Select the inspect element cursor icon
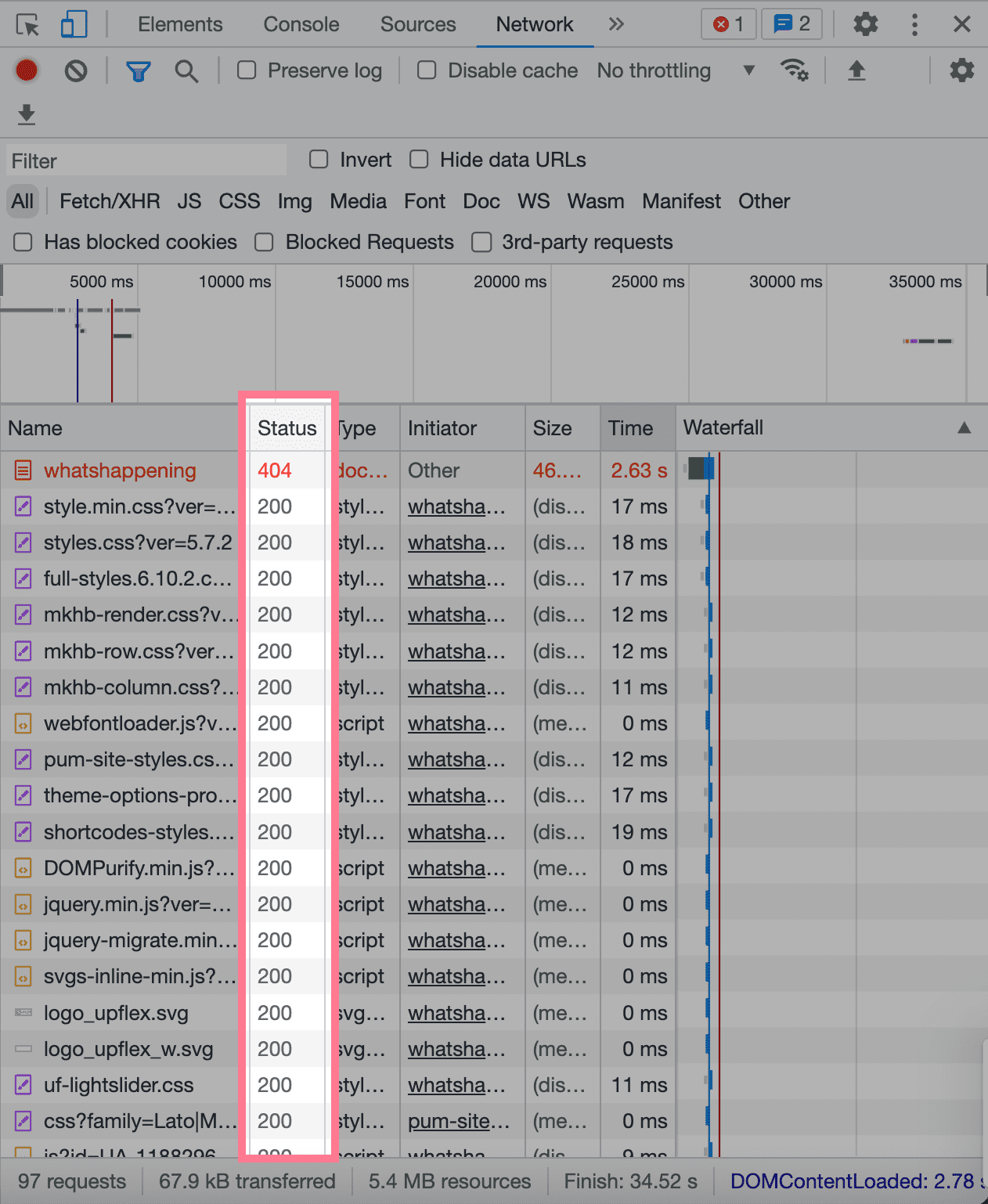This screenshot has height=1204, width=988. (27, 25)
